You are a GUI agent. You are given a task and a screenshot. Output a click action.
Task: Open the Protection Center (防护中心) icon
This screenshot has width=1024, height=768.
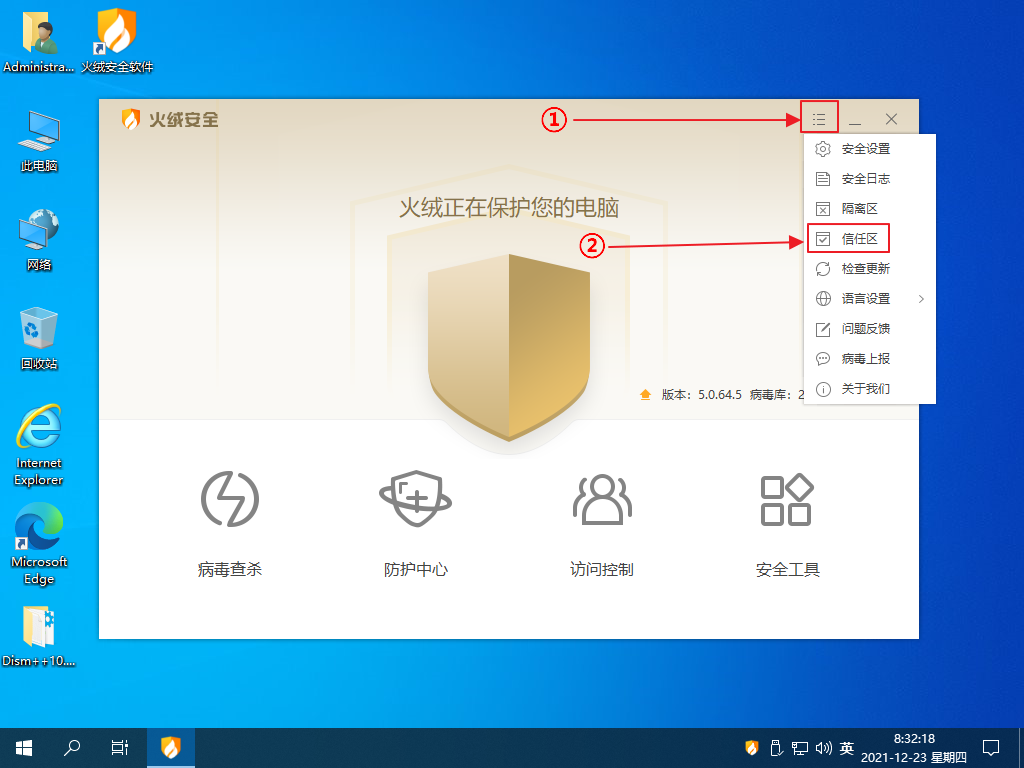click(416, 499)
